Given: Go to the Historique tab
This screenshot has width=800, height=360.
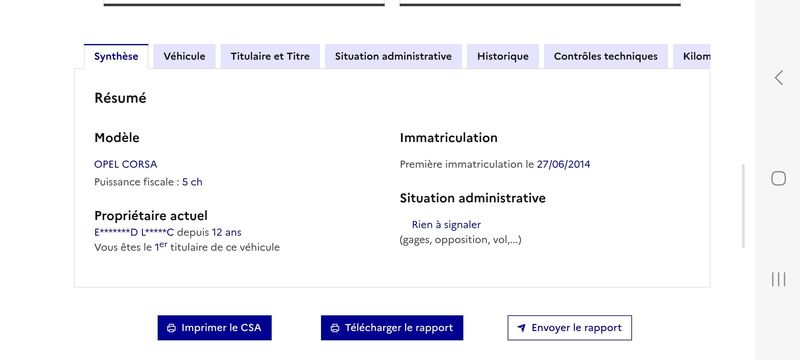Looking at the screenshot, I should [x=503, y=56].
